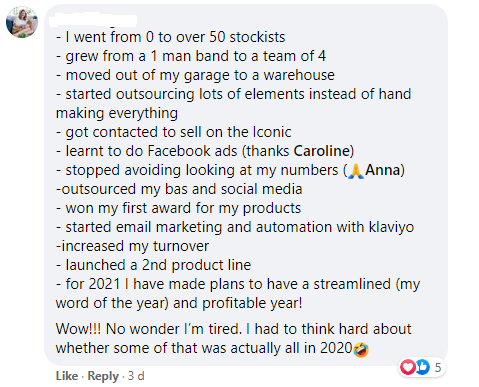This screenshot has width=479, height=387.
Task: Click the 'Wow!!! No wonder I'm tired' paragraph
Action: point(233,338)
